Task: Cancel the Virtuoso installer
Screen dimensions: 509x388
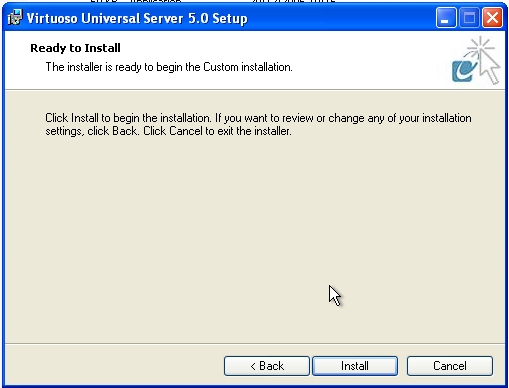Action: pyautogui.click(x=450, y=366)
